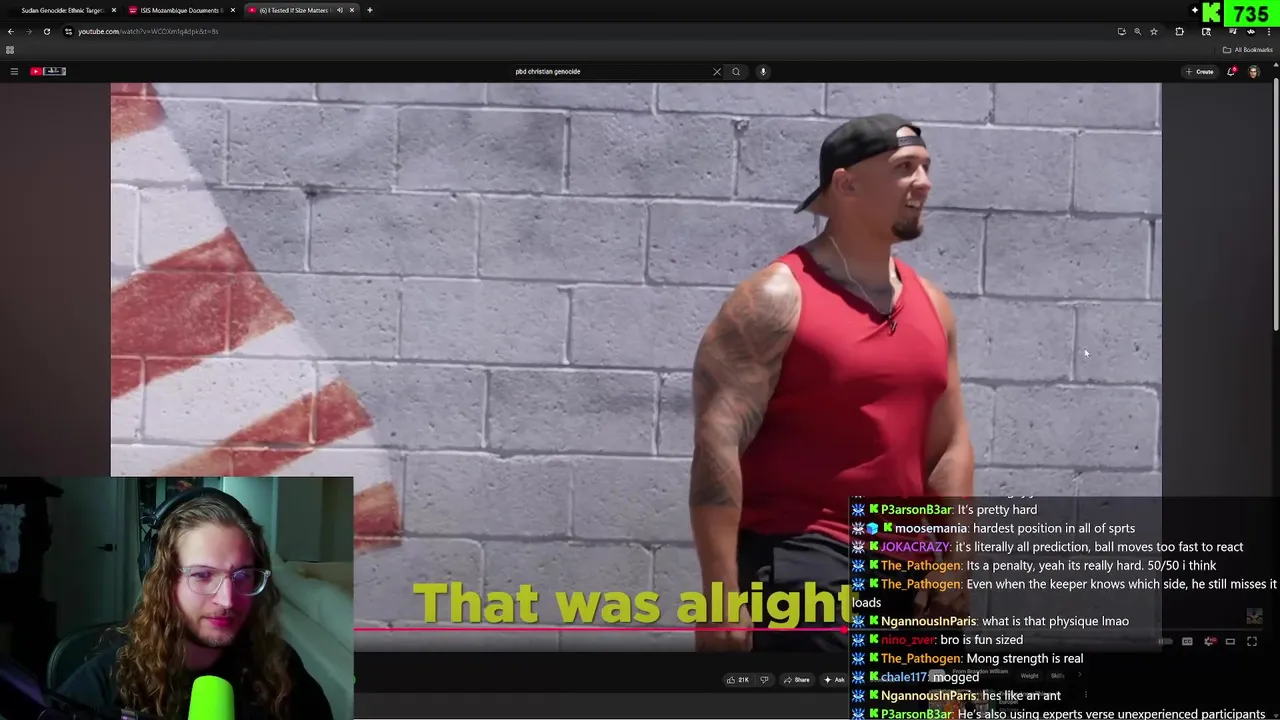Open the YouTube account avatar menu
This screenshot has height=720, width=1280.
(1254, 71)
